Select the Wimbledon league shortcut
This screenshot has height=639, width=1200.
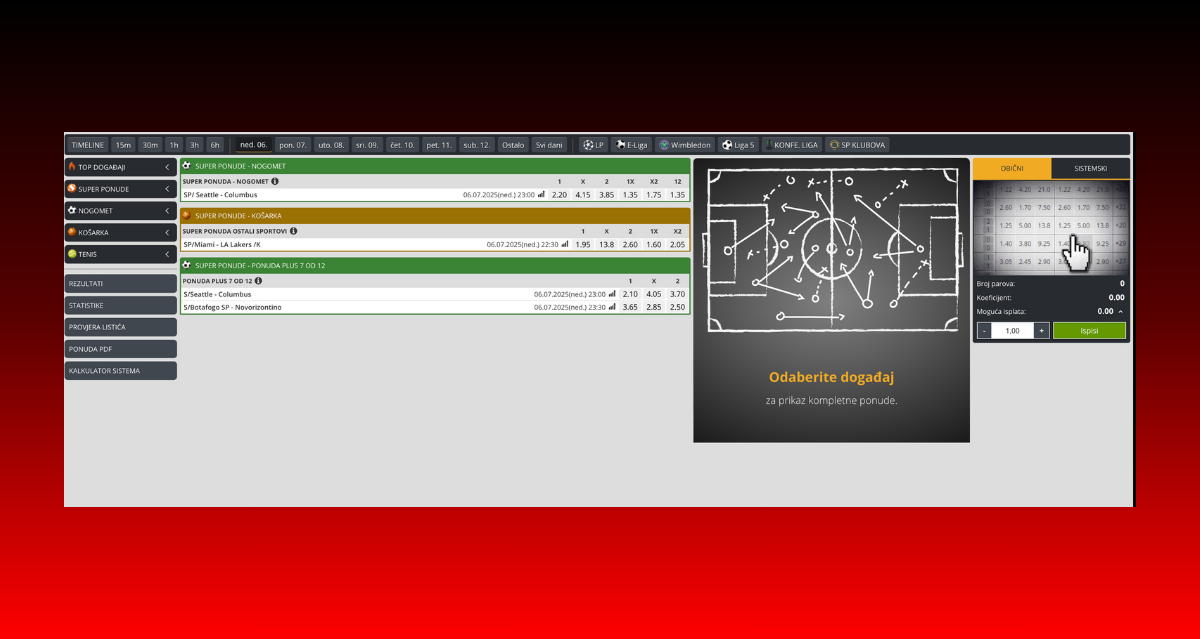point(685,145)
